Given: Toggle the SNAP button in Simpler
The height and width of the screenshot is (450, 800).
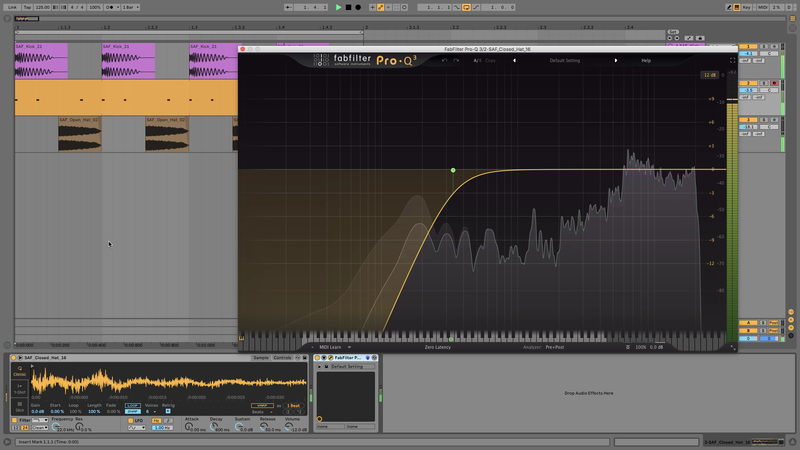Looking at the screenshot, I should pyautogui.click(x=133, y=411).
